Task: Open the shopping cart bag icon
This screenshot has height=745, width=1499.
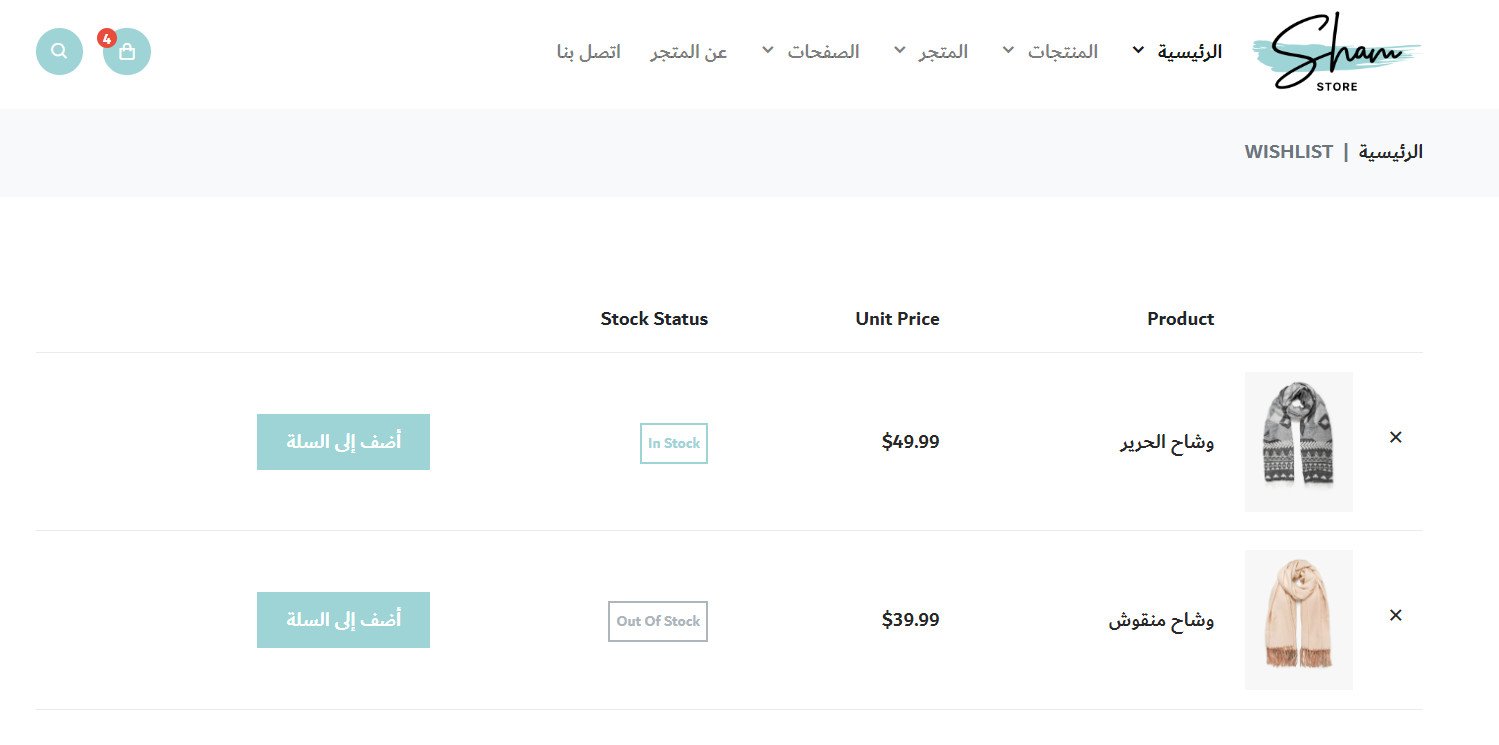Action: 127,52
